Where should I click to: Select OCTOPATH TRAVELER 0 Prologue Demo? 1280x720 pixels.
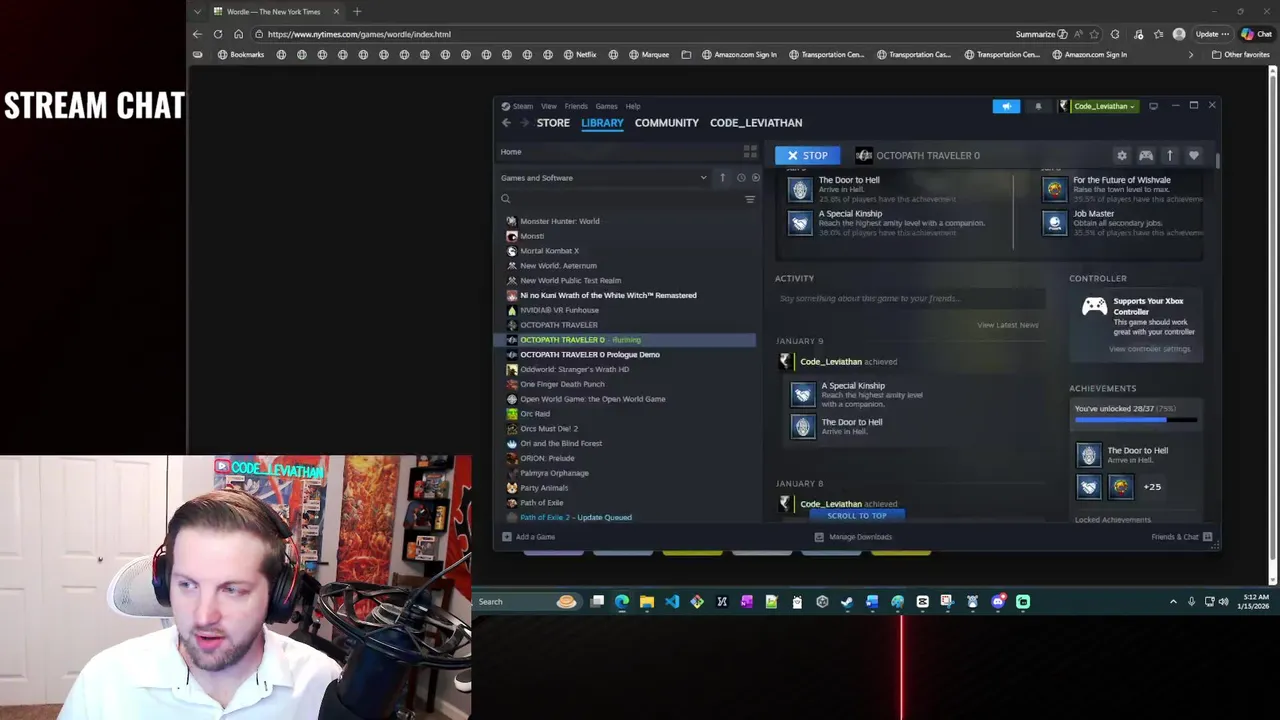click(x=590, y=354)
